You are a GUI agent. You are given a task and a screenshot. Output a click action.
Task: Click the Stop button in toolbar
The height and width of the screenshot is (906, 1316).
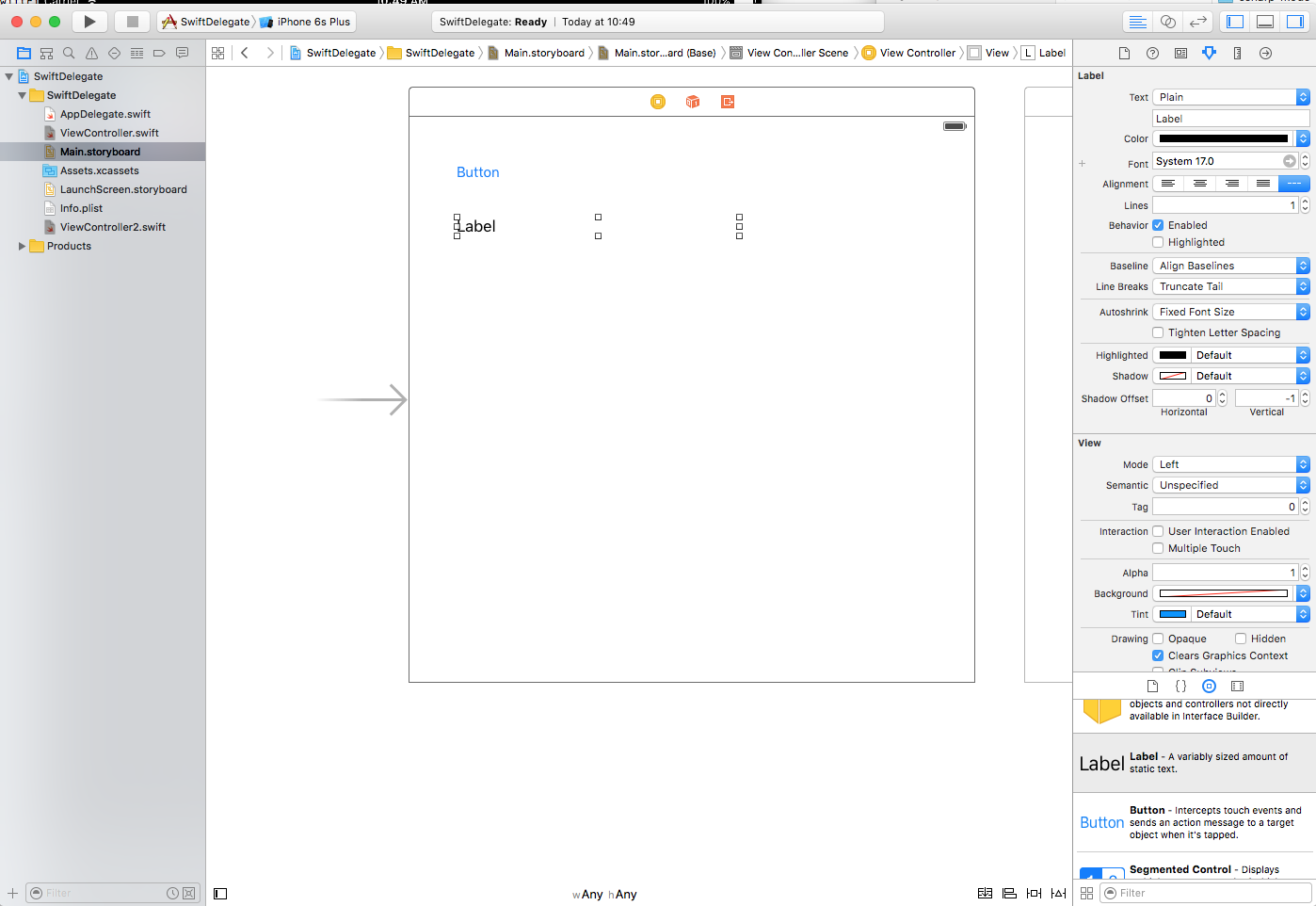tap(133, 22)
